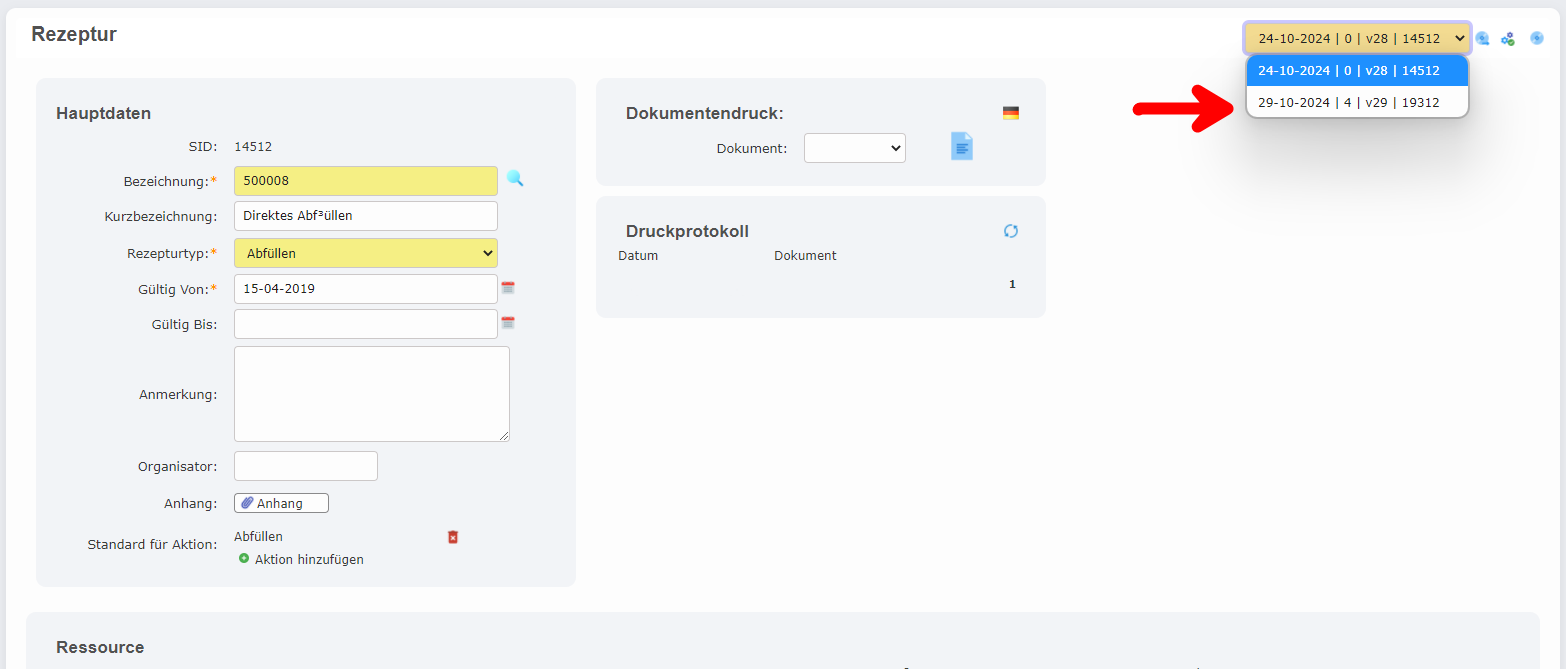Click the Organisator input field

(x=305, y=465)
